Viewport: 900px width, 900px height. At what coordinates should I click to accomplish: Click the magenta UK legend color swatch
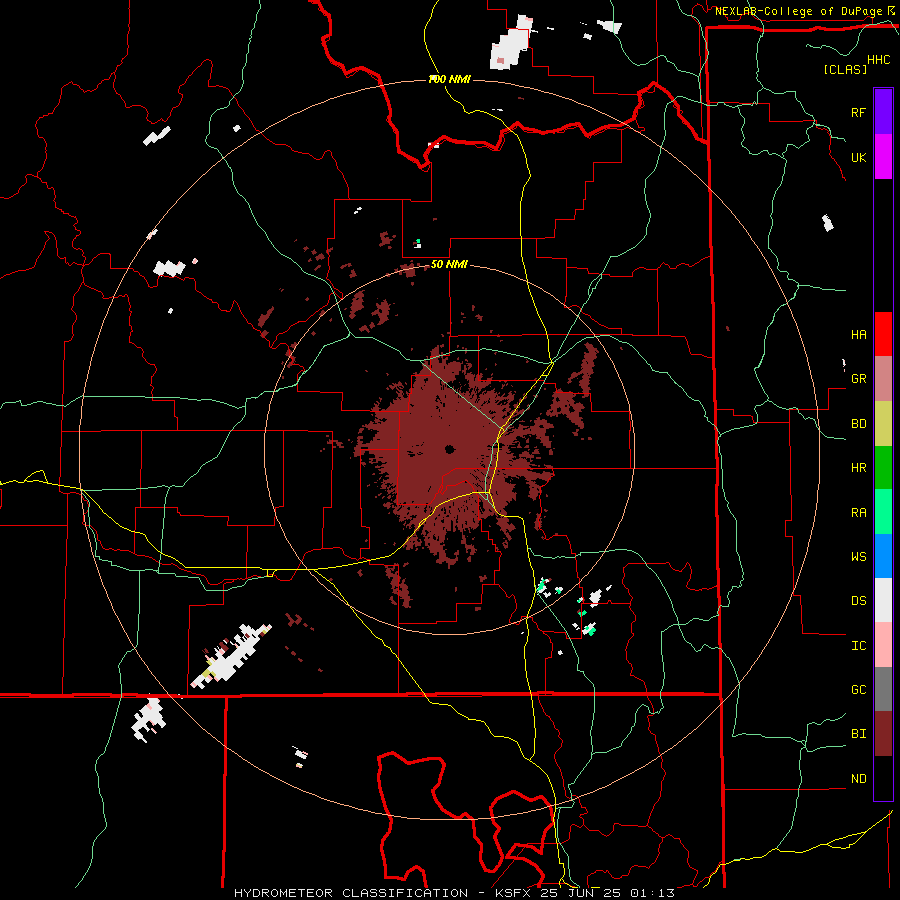coord(883,157)
